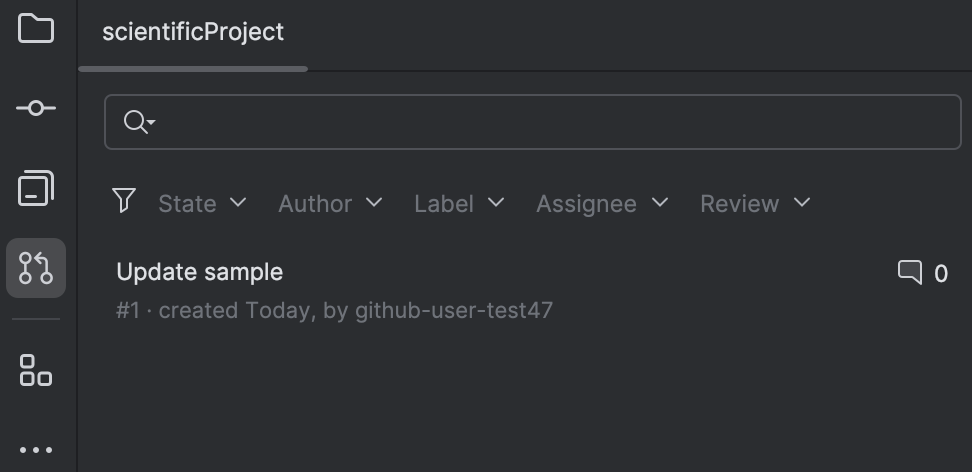The width and height of the screenshot is (972, 472).
Task: Open the Commit tool window
Action: click(x=36, y=108)
